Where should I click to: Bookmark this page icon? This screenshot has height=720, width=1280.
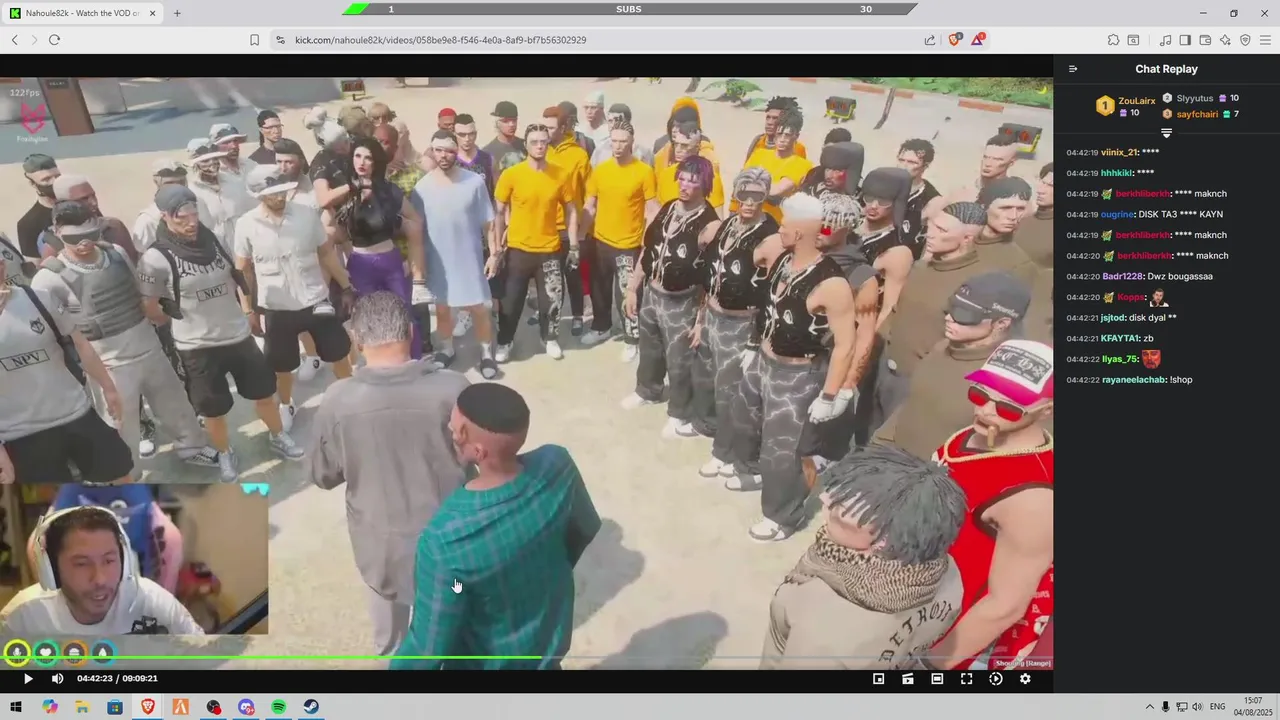(254, 40)
